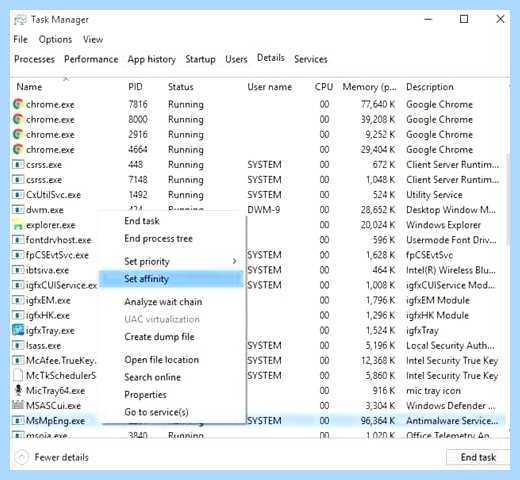Click the csrss.exe icon for PID 448

[x=18, y=164]
